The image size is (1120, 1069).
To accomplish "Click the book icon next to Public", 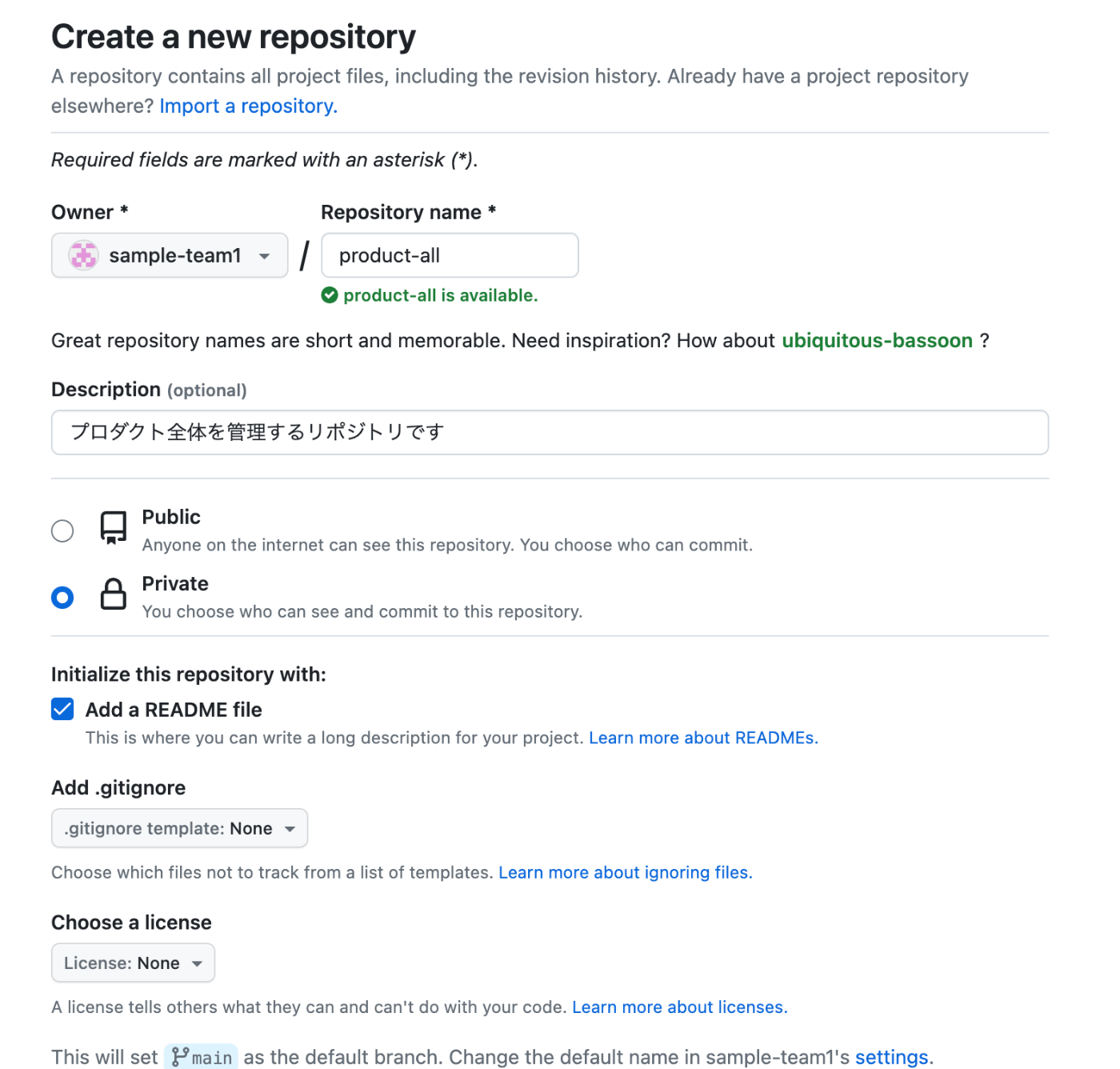I will pyautogui.click(x=113, y=529).
